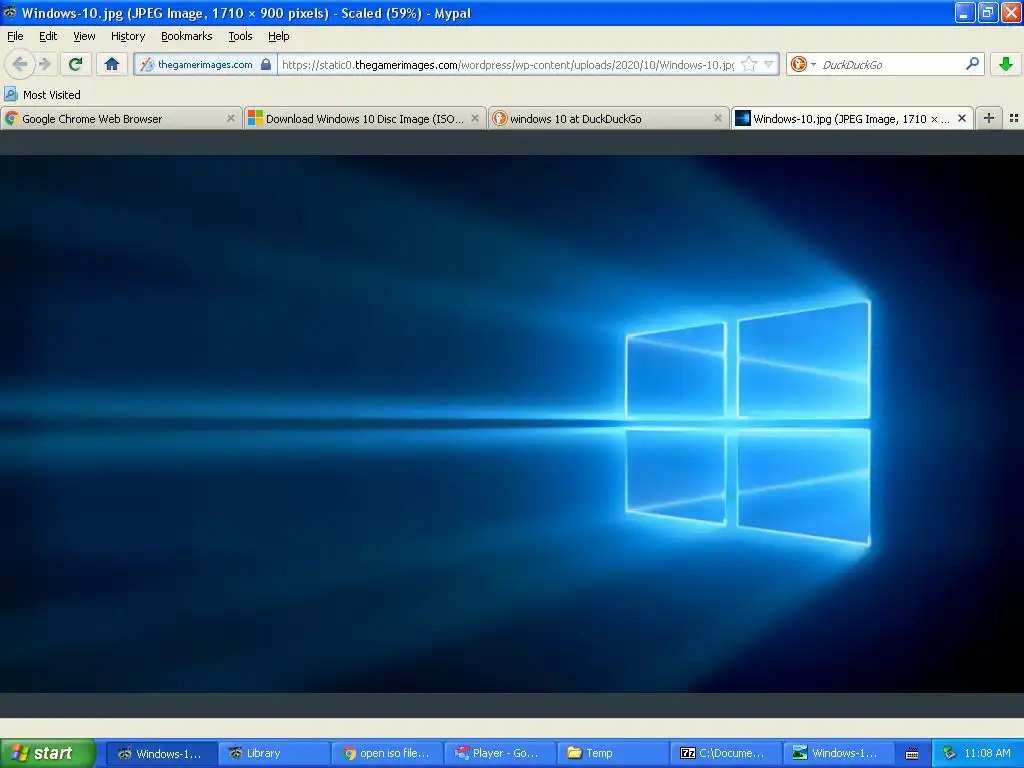
Task: Click the safely remove hardware tray icon
Action: click(949, 754)
